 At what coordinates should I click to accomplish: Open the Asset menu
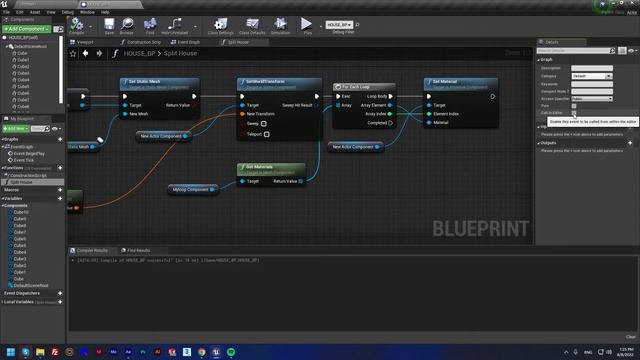(35, 12)
